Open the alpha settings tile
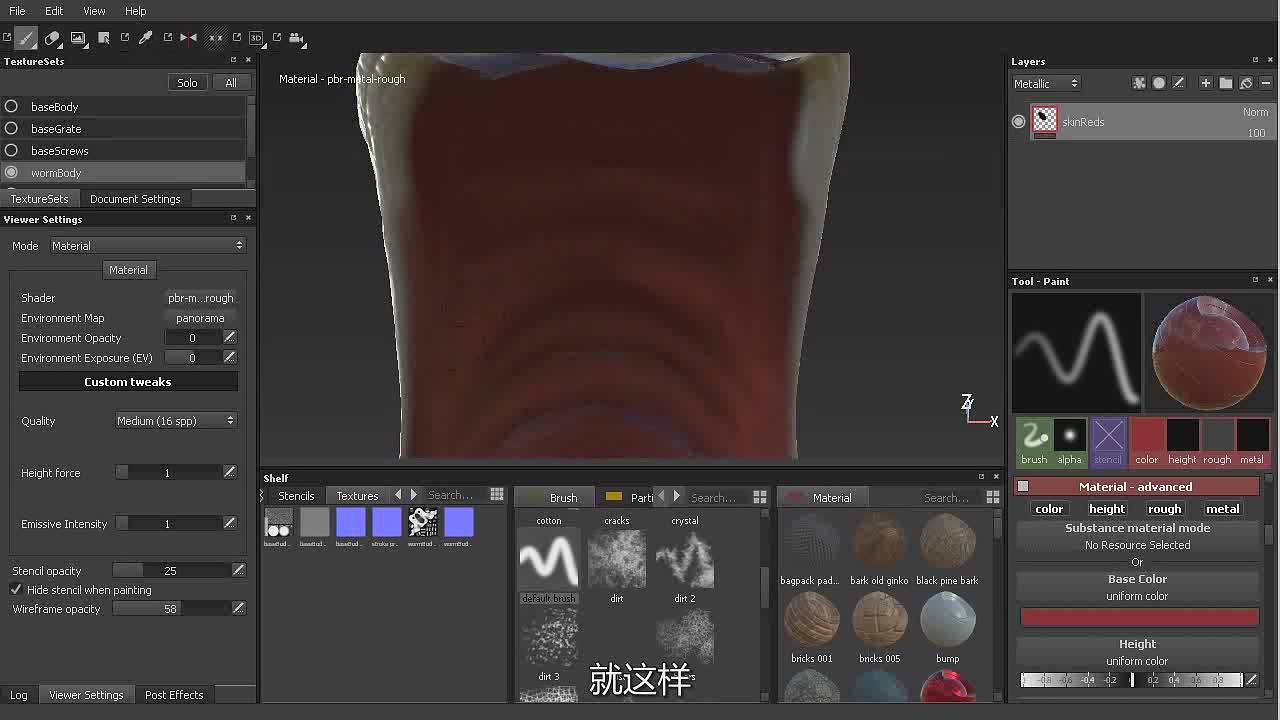This screenshot has height=720, width=1280. coord(1070,442)
